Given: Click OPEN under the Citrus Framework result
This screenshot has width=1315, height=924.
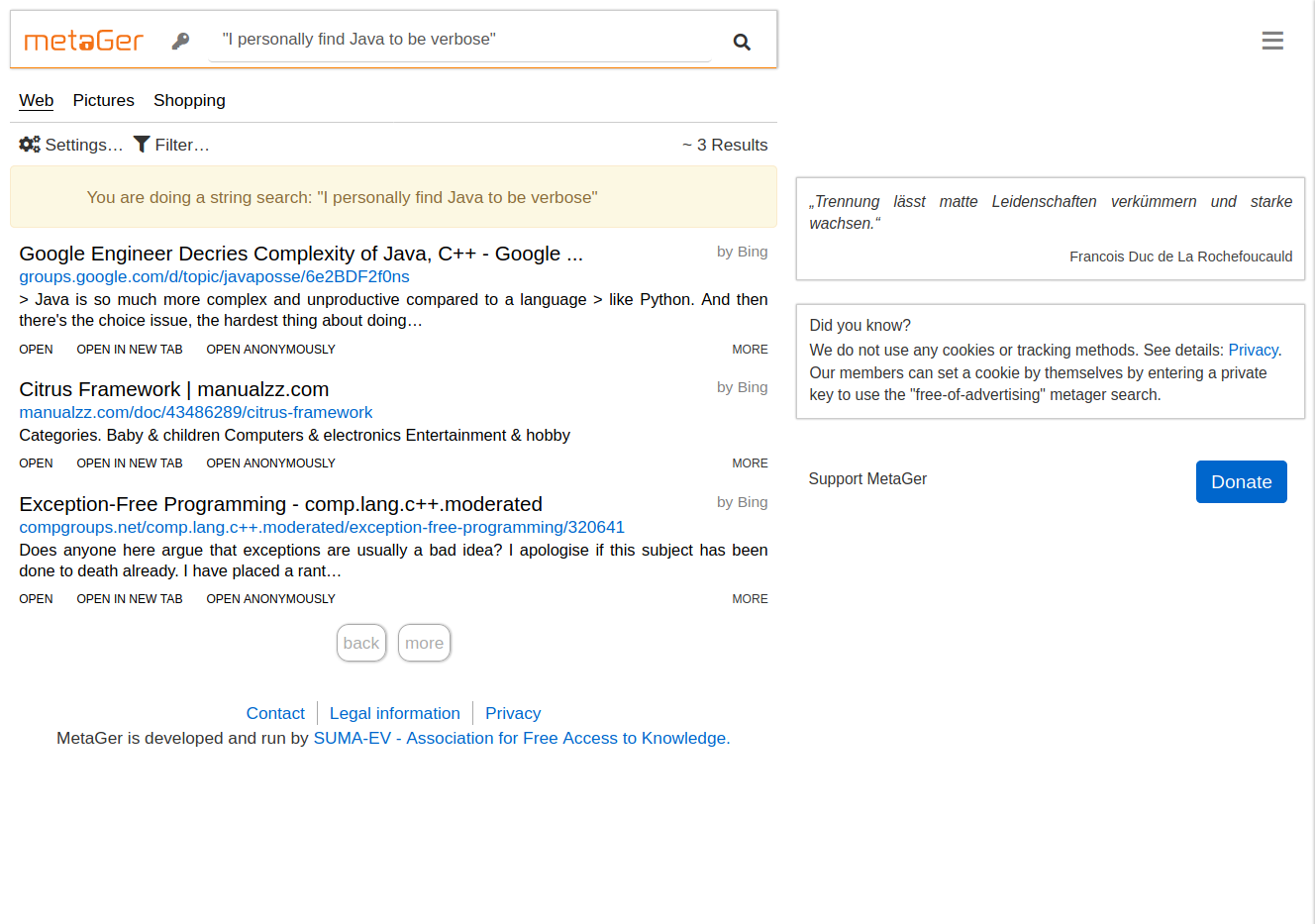Looking at the screenshot, I should tap(37, 463).
